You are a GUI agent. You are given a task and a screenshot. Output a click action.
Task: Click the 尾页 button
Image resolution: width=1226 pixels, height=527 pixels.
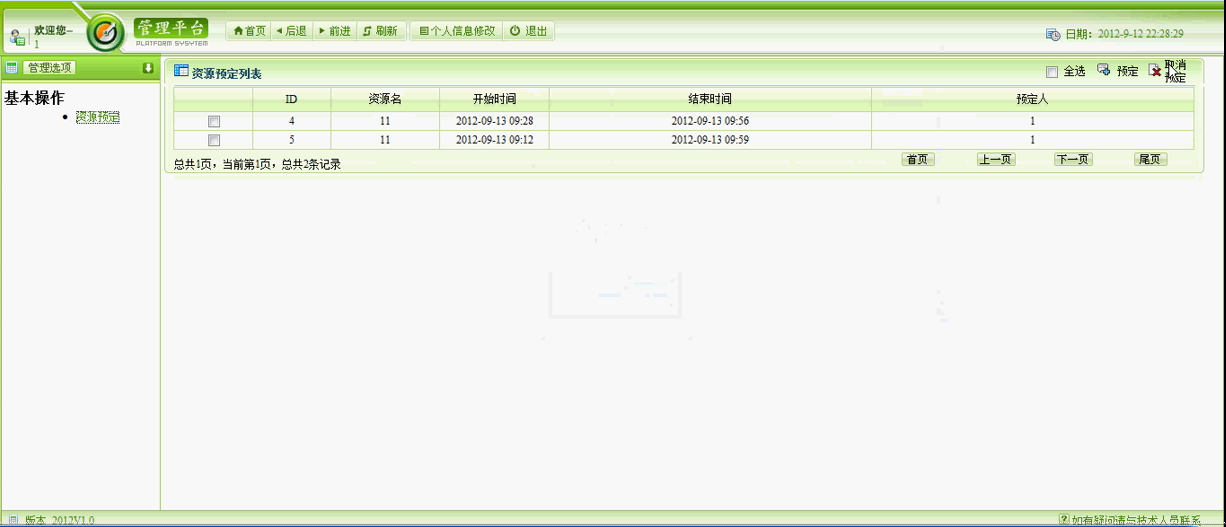1150,159
